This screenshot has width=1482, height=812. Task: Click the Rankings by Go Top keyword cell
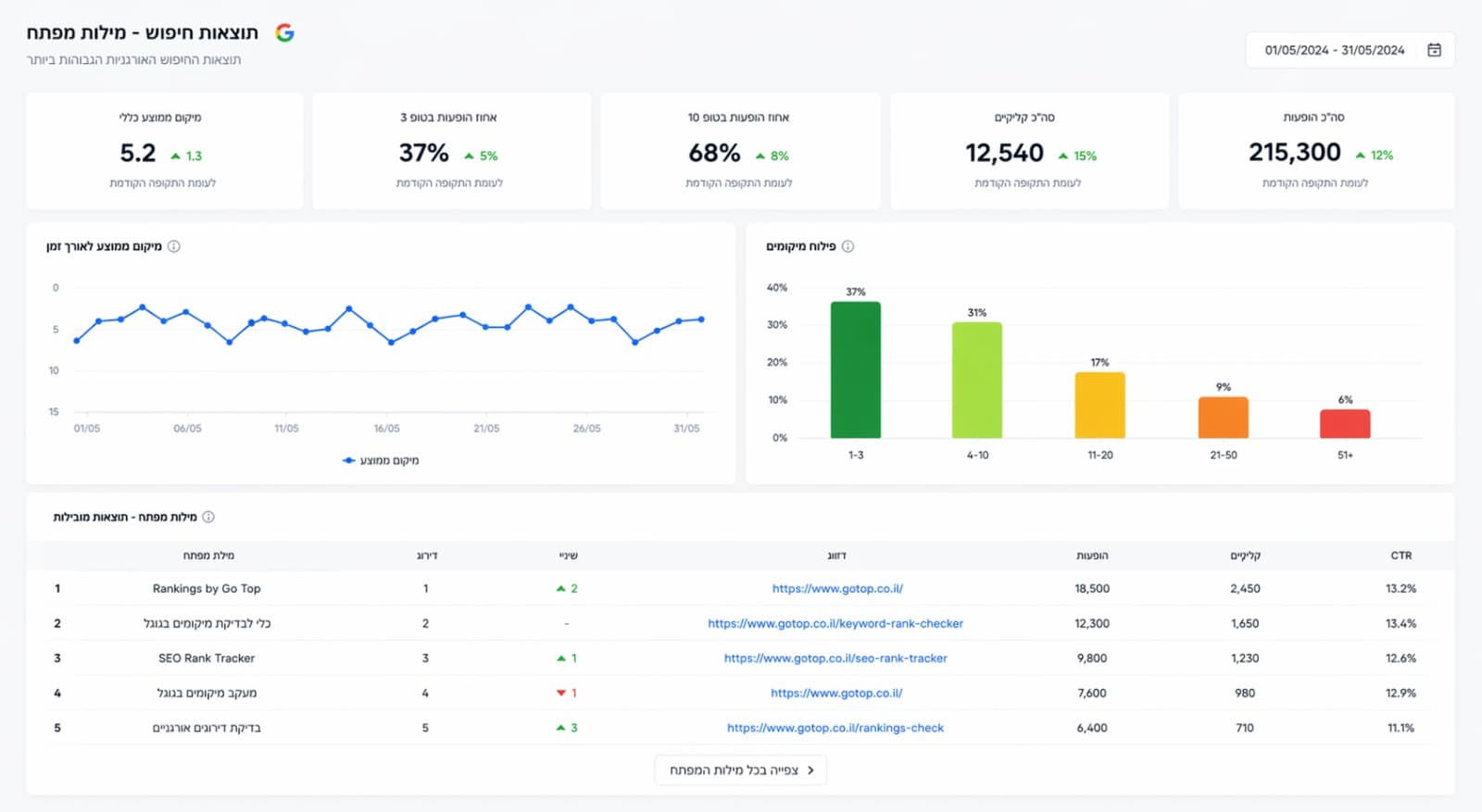207,588
